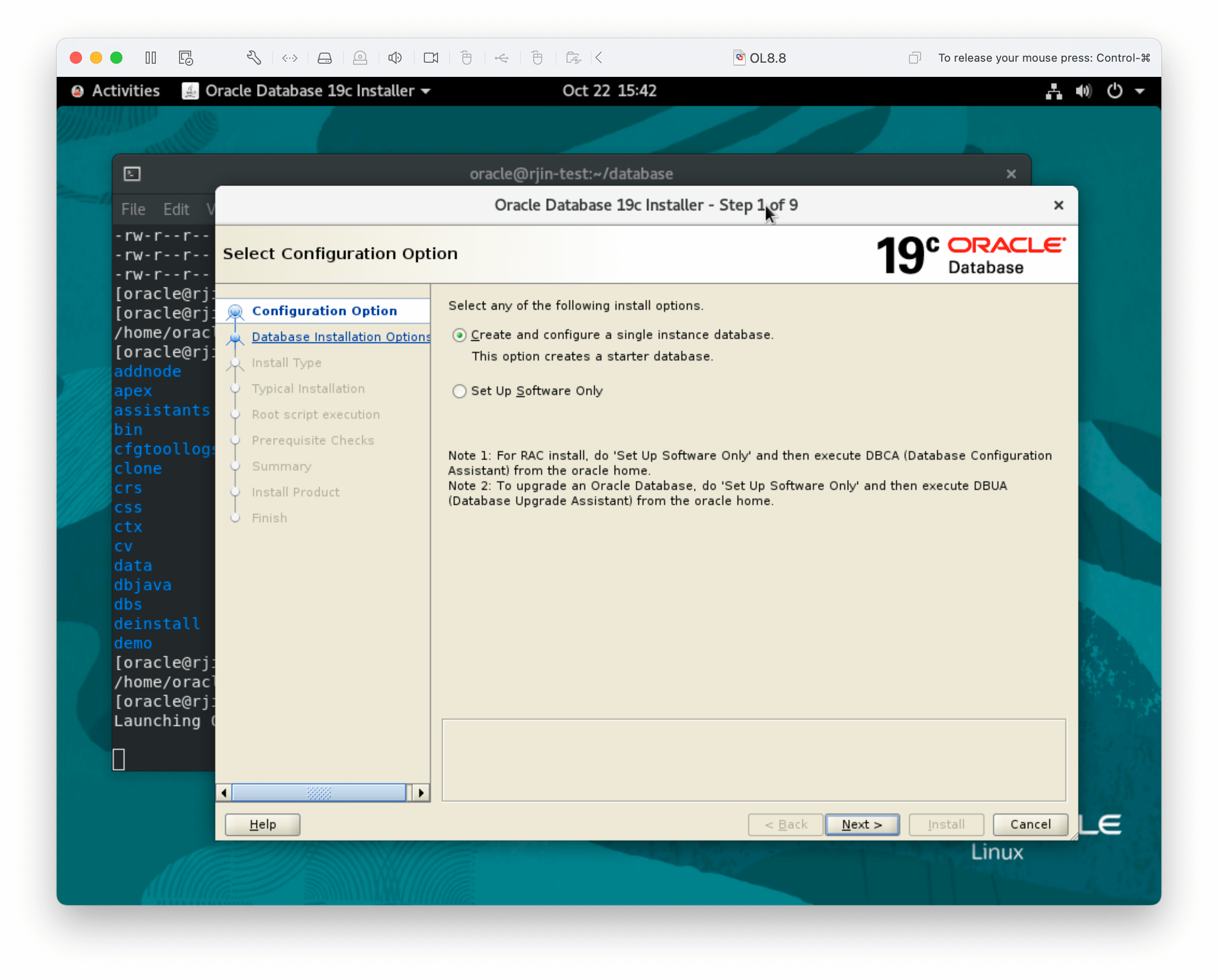Click the shared folders icon
Screen dimensions: 1218x980
[574, 58]
